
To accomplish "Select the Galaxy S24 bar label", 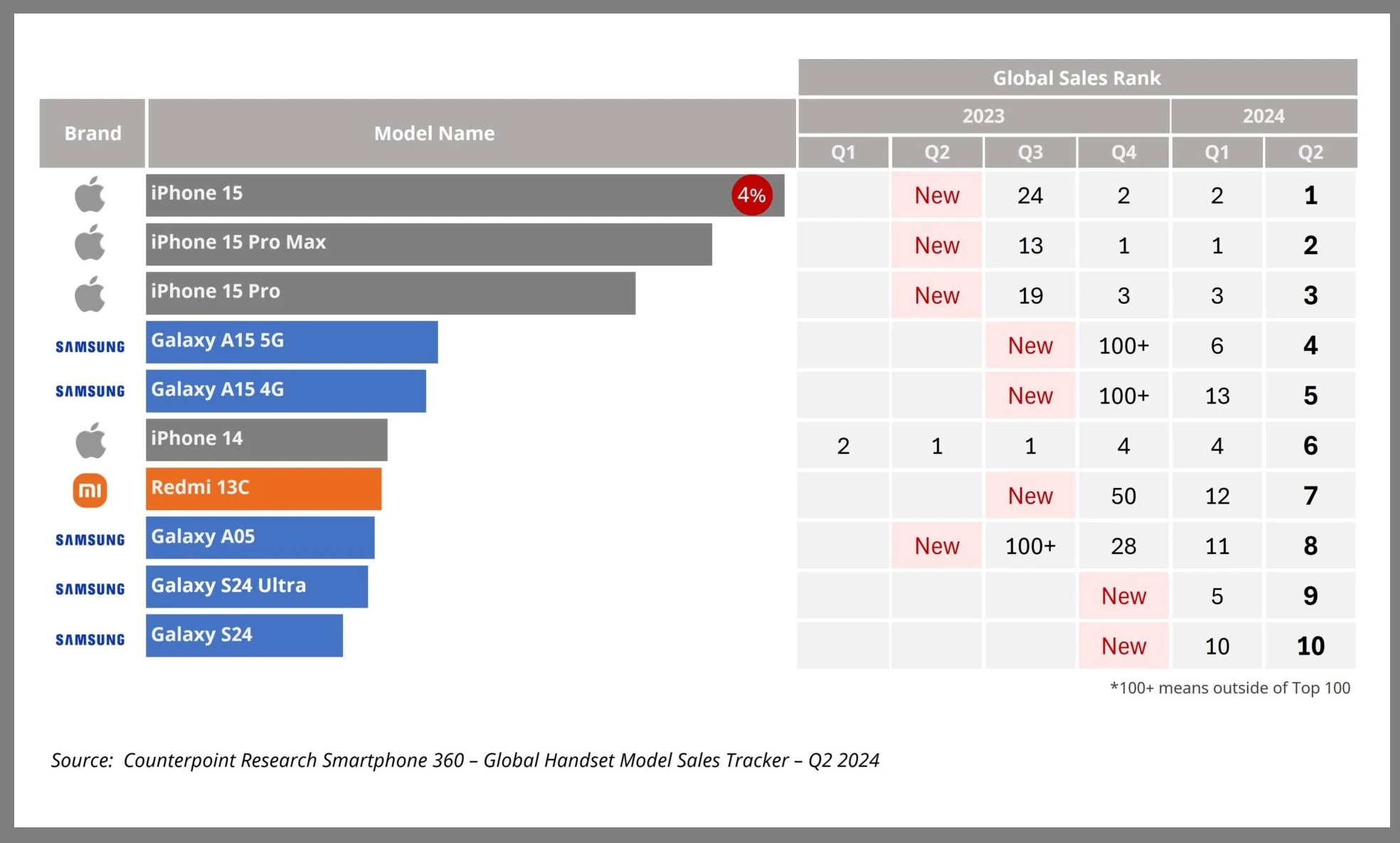I will pyautogui.click(x=202, y=635).
